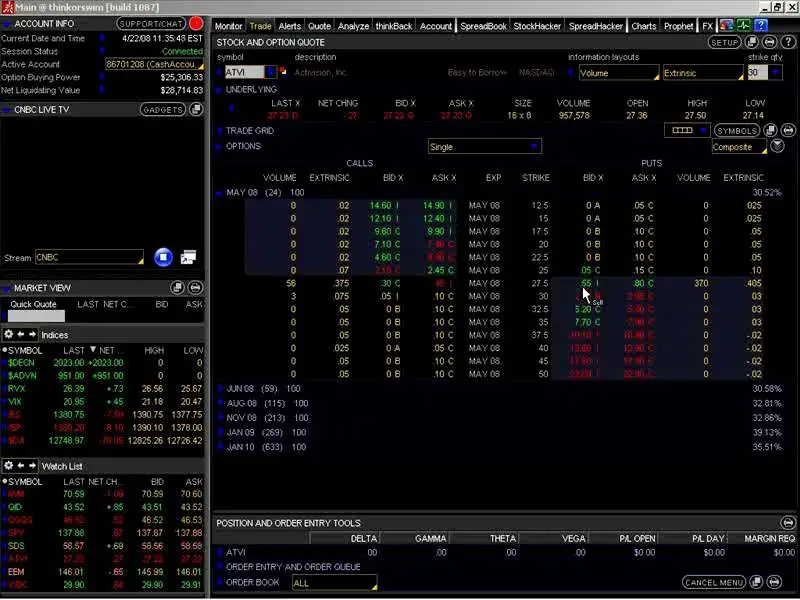Open the Active Account dropdown
Viewport: 800px width, 600px height.
[x=154, y=64]
